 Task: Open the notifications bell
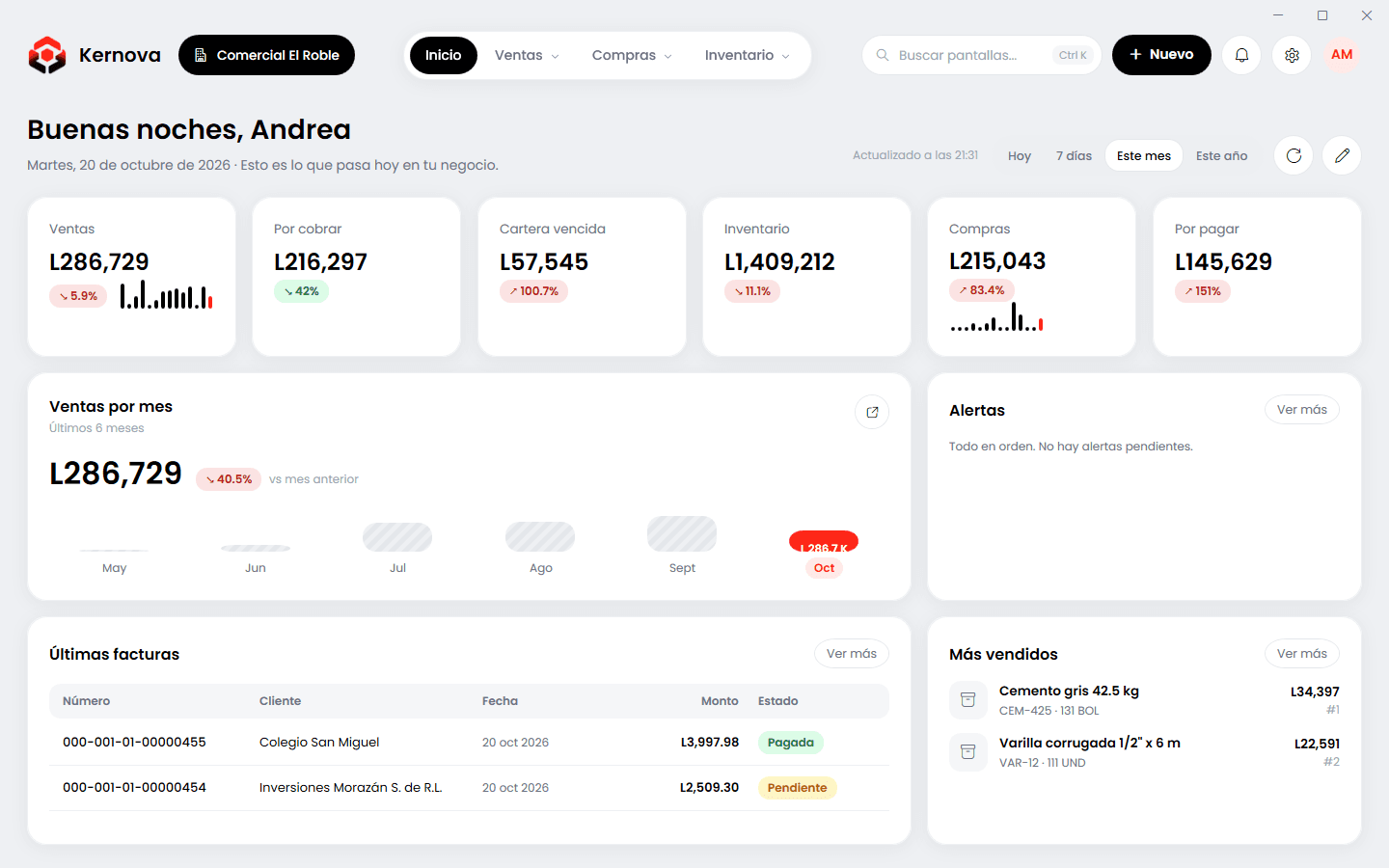click(1241, 55)
